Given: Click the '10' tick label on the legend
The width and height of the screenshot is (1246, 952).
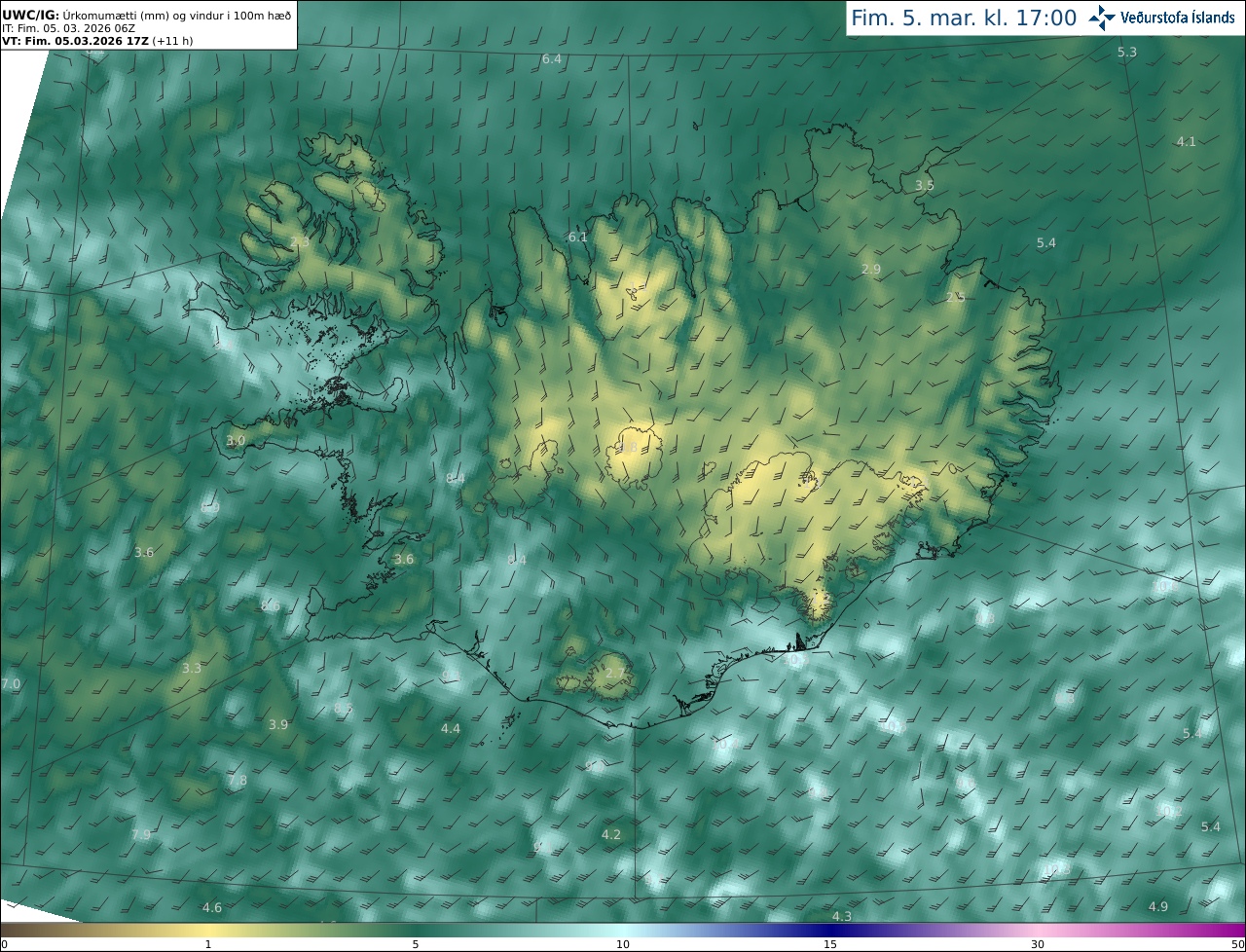Looking at the screenshot, I should coord(623,944).
